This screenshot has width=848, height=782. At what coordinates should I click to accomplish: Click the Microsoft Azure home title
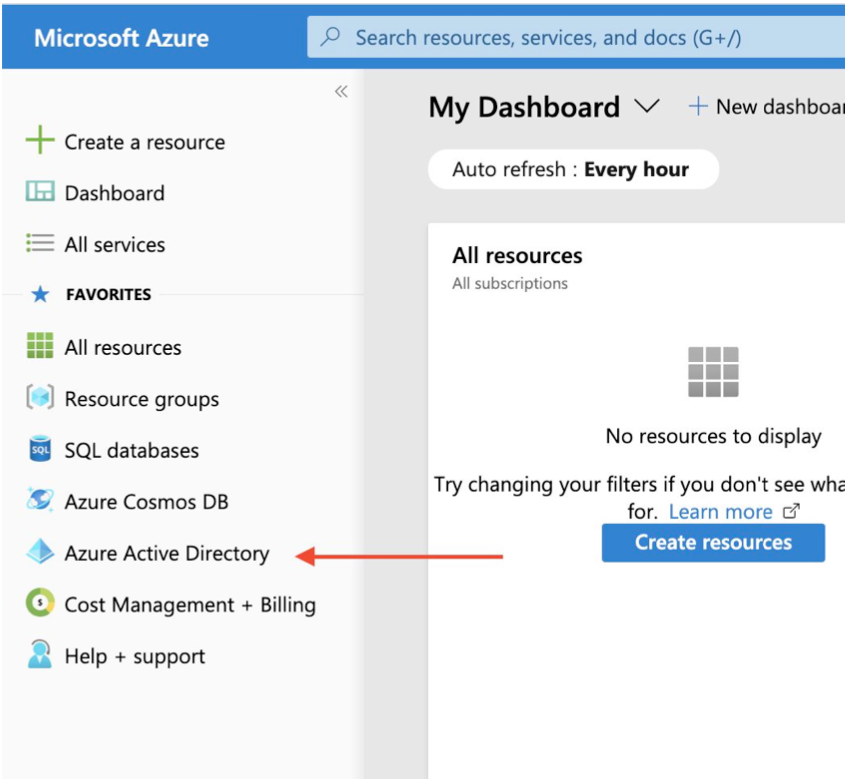point(121,38)
